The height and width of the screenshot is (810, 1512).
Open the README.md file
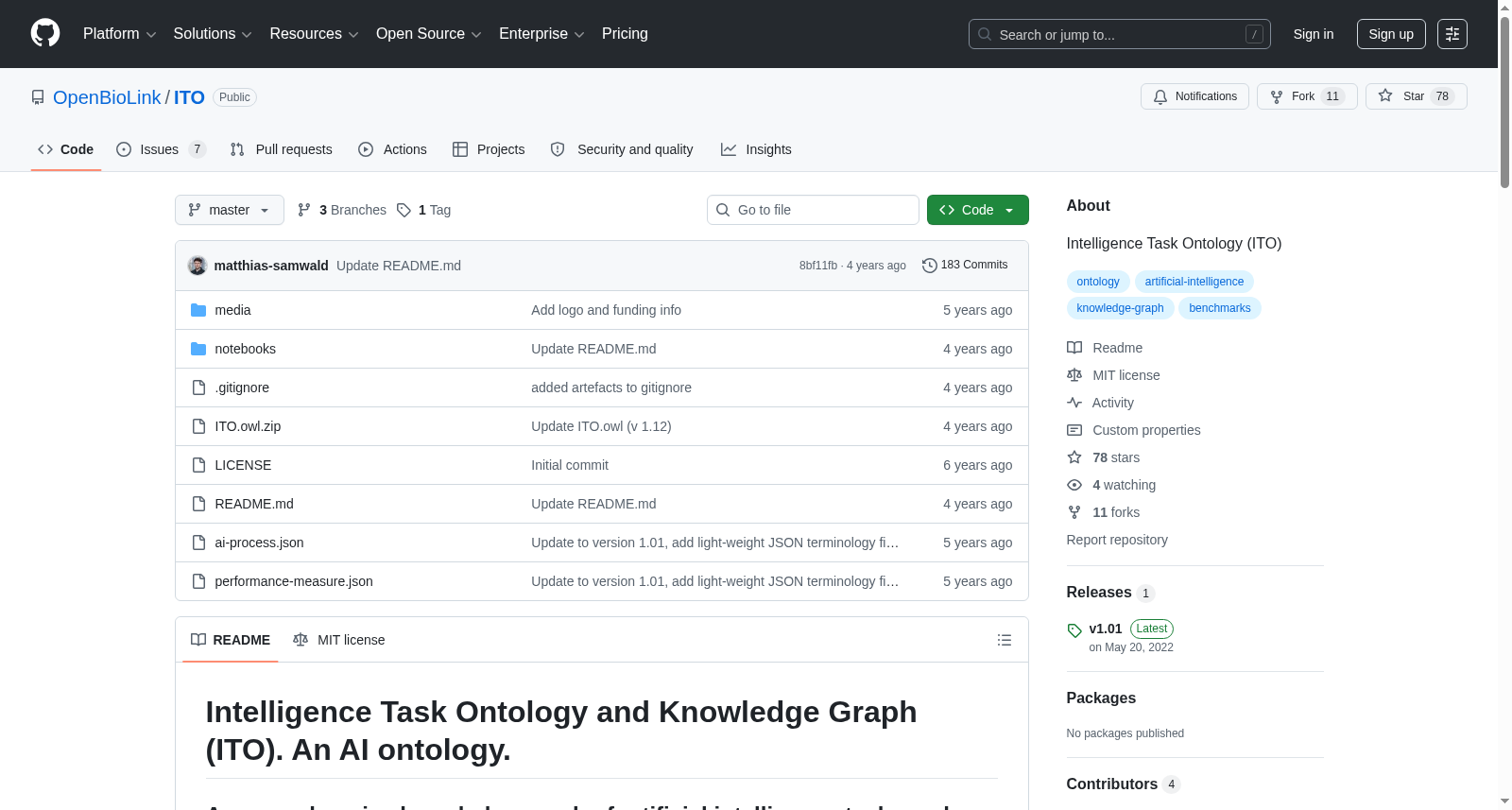254,504
